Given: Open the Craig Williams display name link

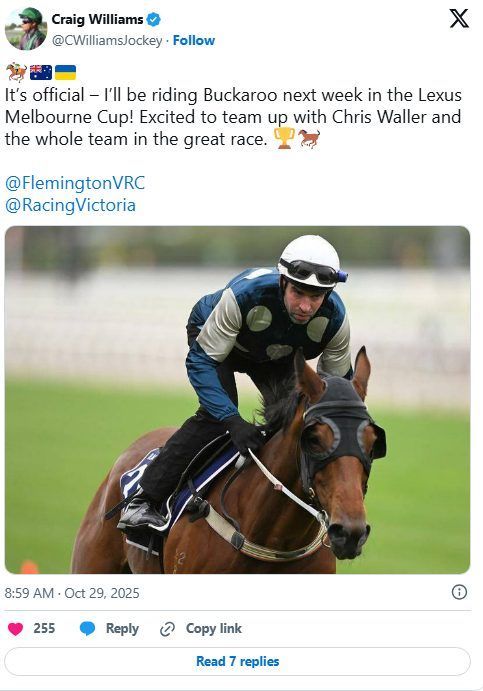Looking at the screenshot, I should tap(97, 19).
